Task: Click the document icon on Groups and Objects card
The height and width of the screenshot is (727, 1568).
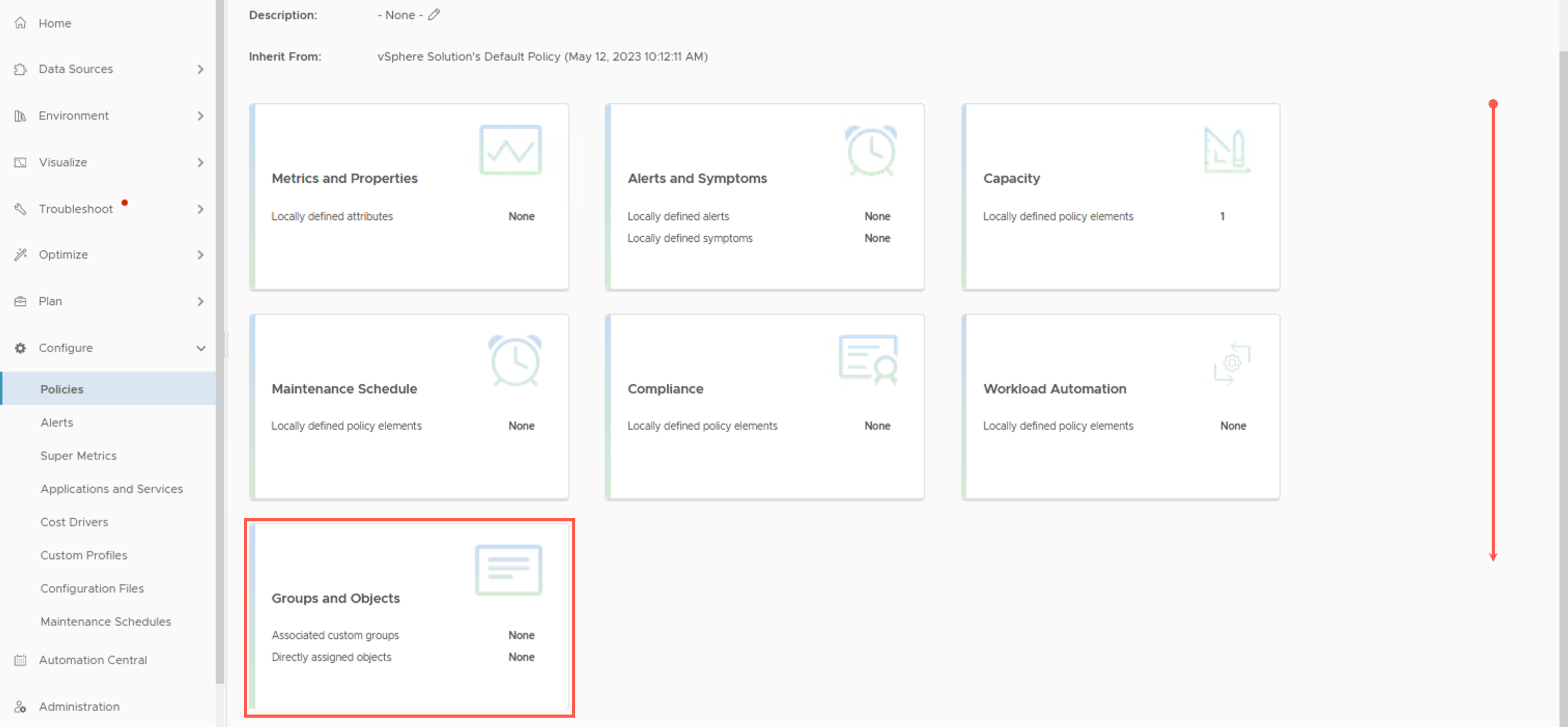Action: point(508,570)
